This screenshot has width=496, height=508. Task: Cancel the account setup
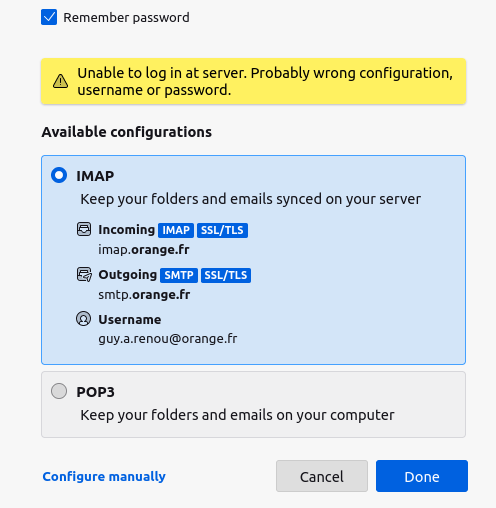click(x=322, y=476)
